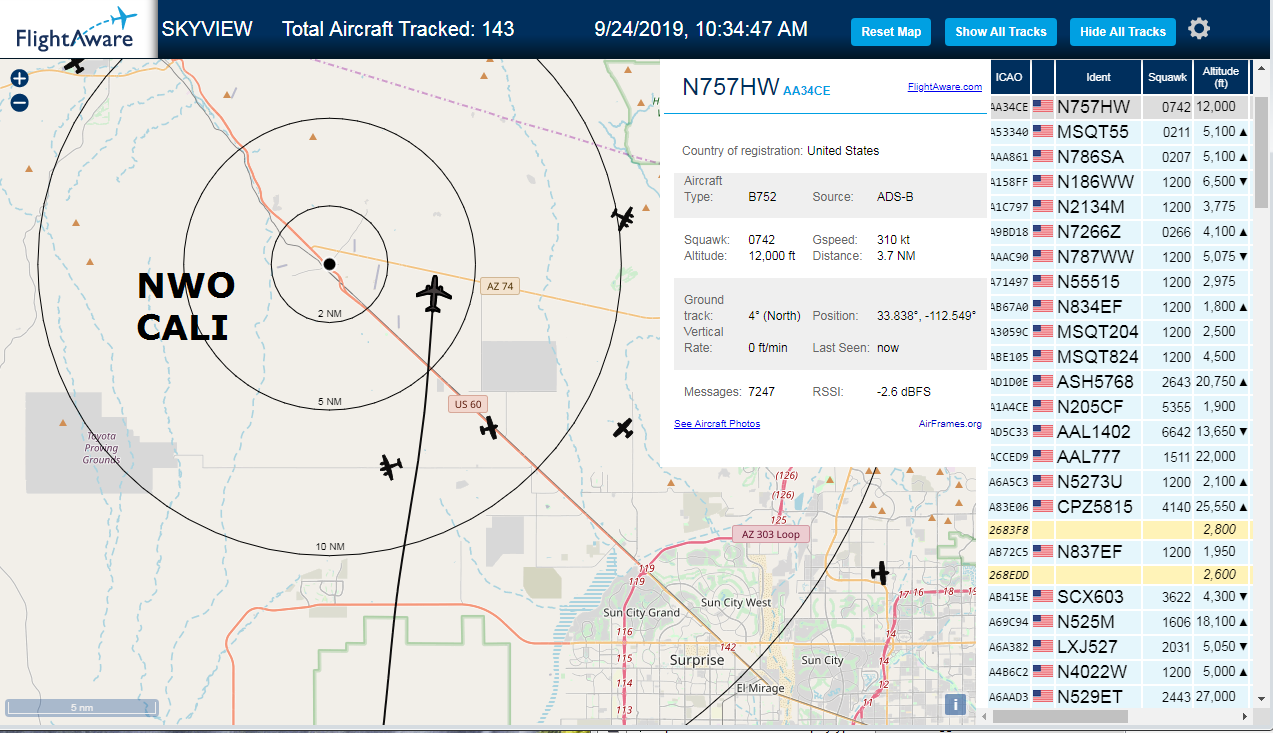This screenshot has width=1273, height=733.
Task: Select the N786SA row
Action: [x=1119, y=157]
